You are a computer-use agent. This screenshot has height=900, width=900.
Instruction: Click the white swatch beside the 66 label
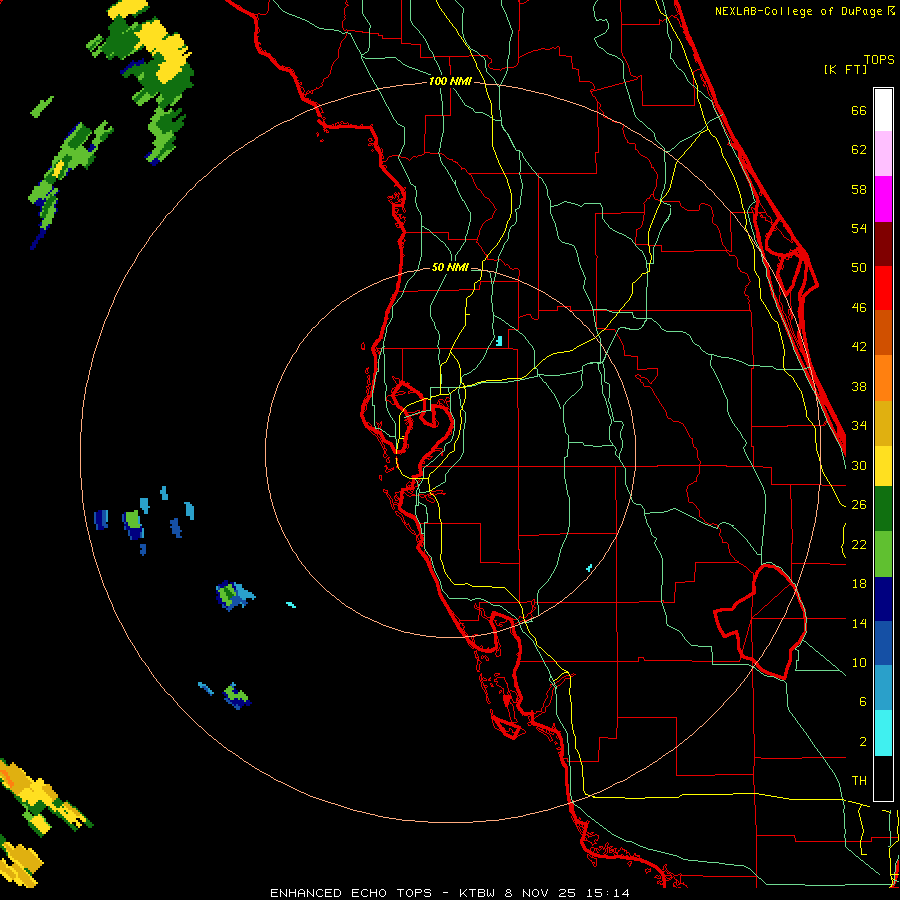pyautogui.click(x=883, y=110)
